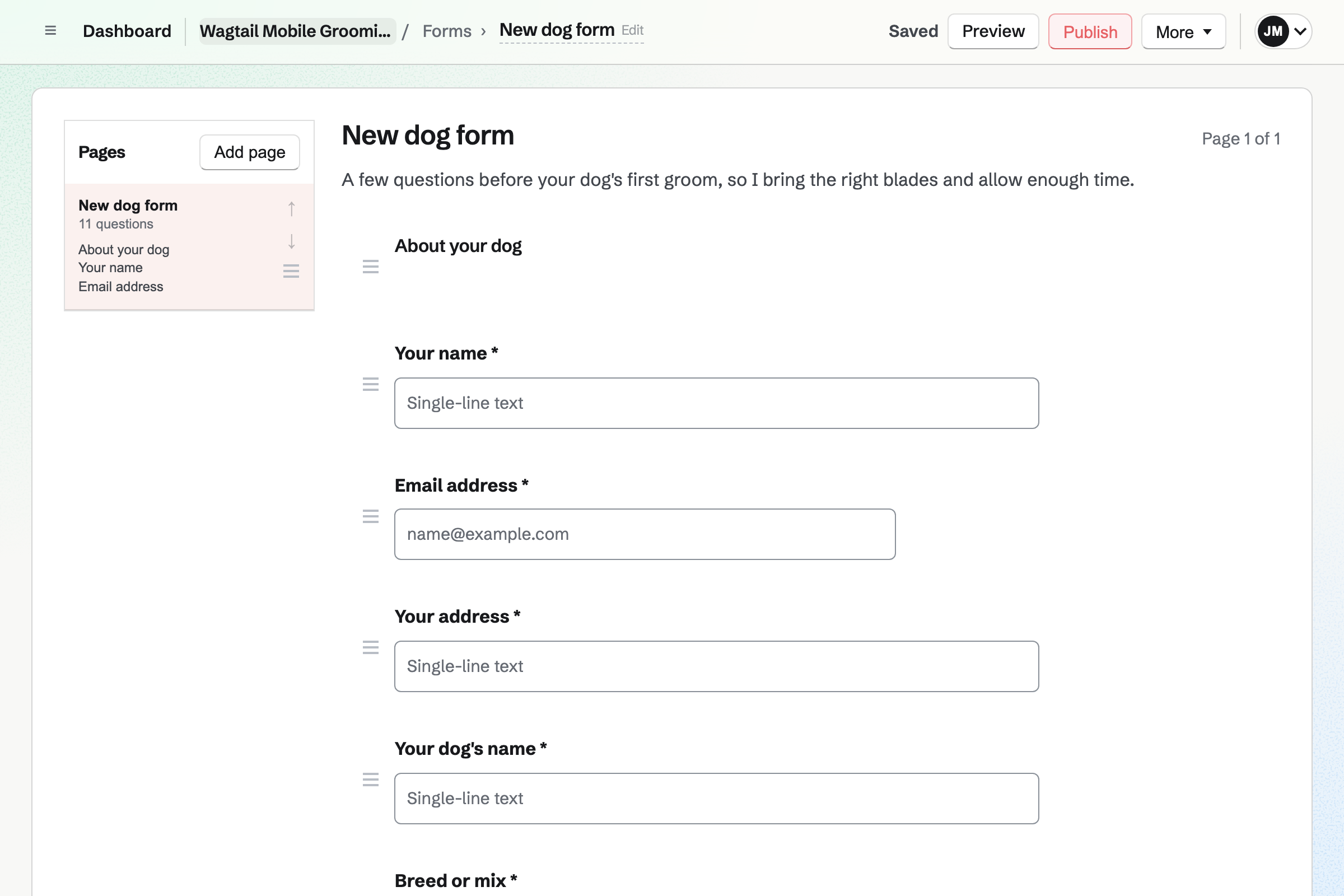This screenshot has width=1344, height=896.
Task: Click the form description paragraph
Action: click(738, 180)
